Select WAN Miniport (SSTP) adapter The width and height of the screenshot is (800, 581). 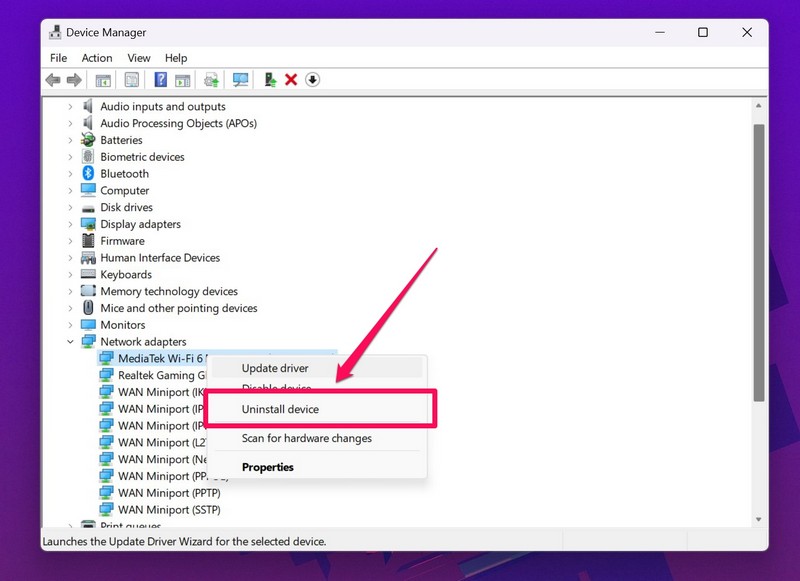pos(168,510)
